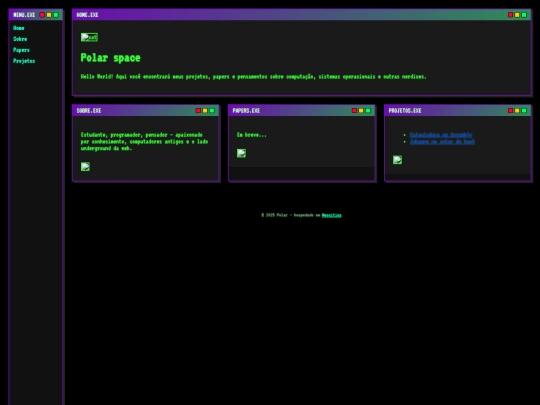Click the green button of PAPERS.EXE
The height and width of the screenshot is (405, 540).
368,111
